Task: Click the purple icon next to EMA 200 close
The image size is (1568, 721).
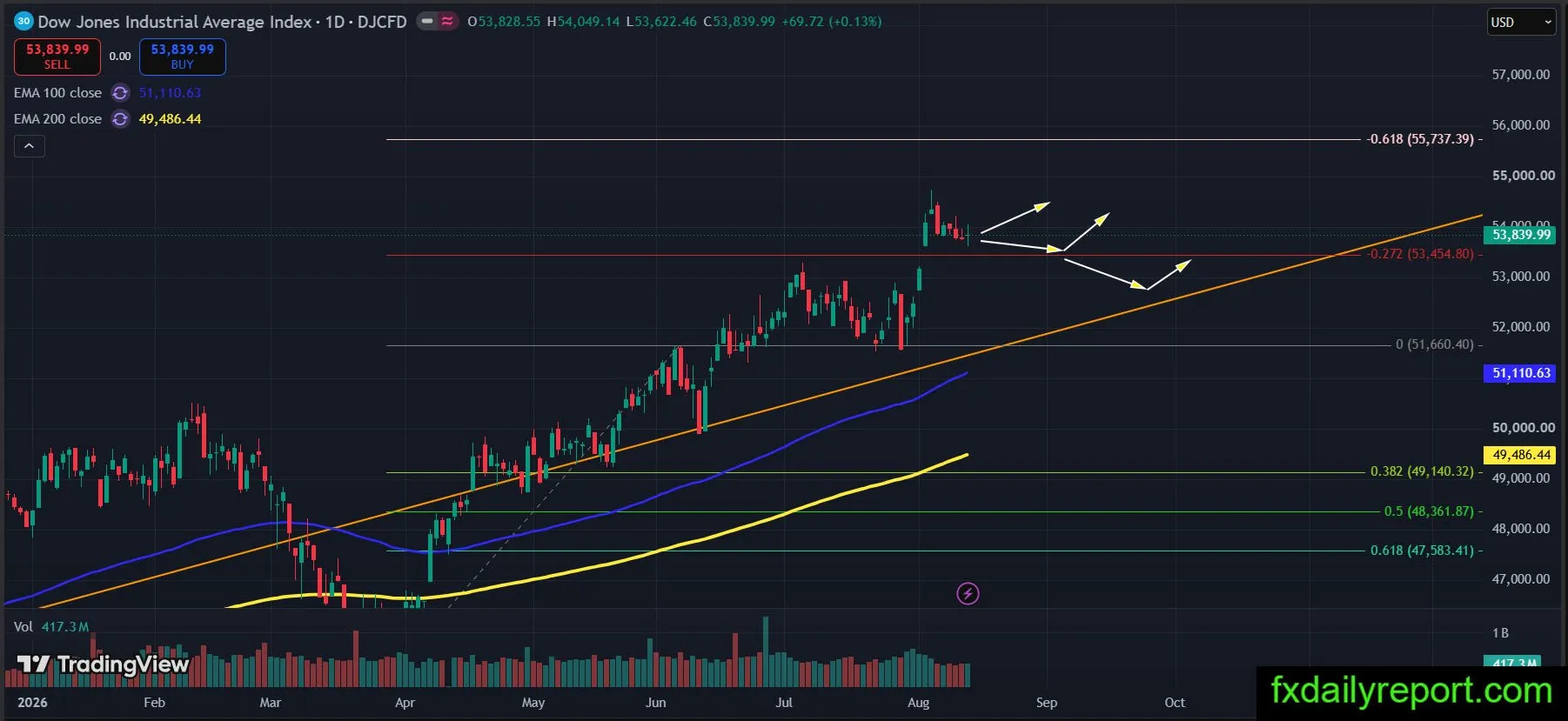Action: 120,119
